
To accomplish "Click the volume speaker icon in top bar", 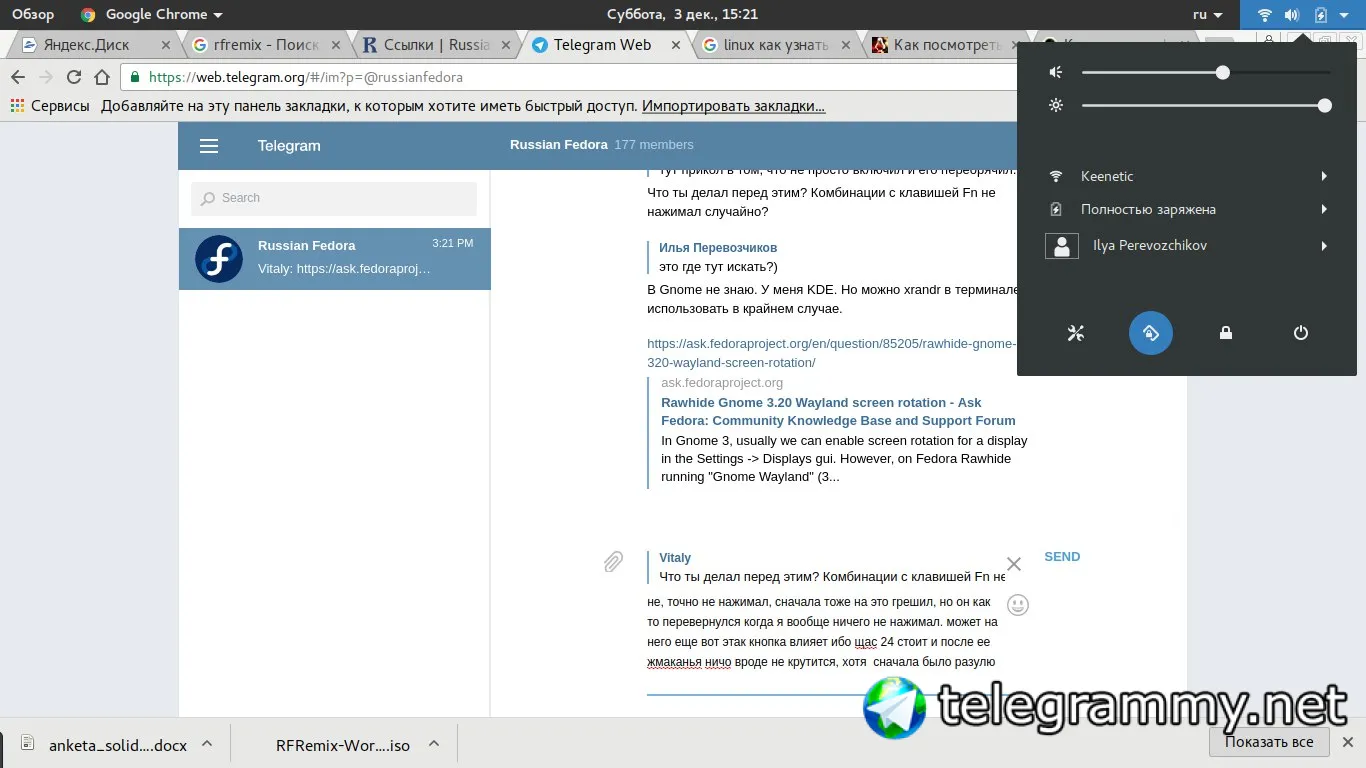I will point(1292,15).
